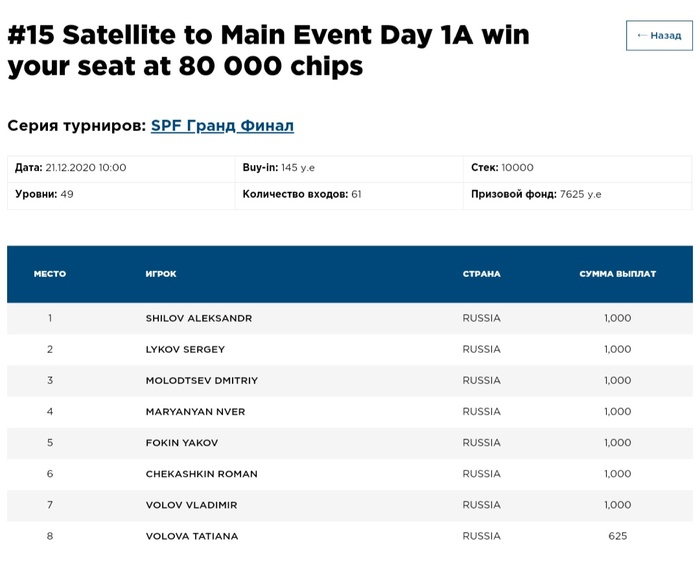
Task: Select VOLOV VLADIMIR row
Action: coord(192,505)
